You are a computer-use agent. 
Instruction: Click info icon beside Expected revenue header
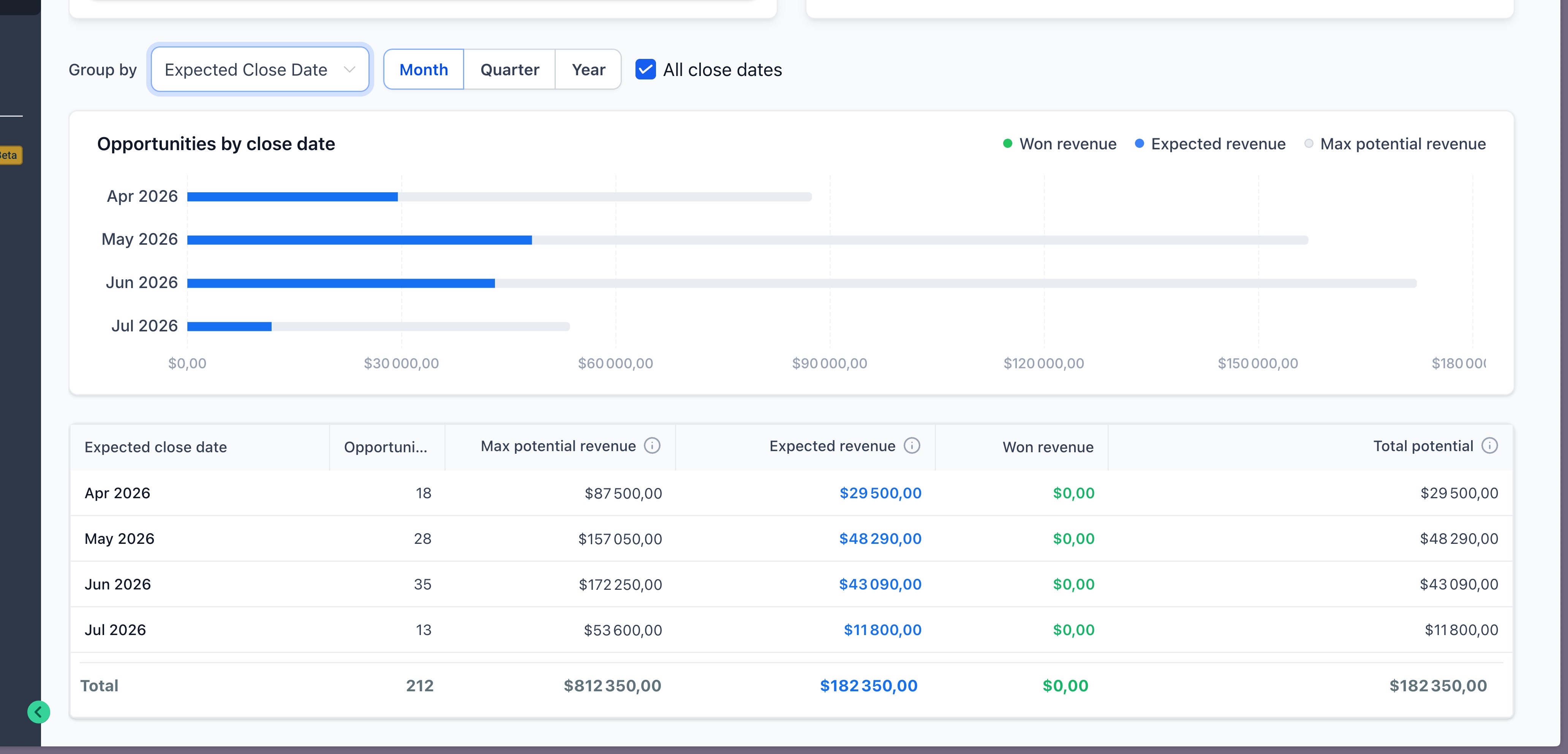click(x=911, y=446)
